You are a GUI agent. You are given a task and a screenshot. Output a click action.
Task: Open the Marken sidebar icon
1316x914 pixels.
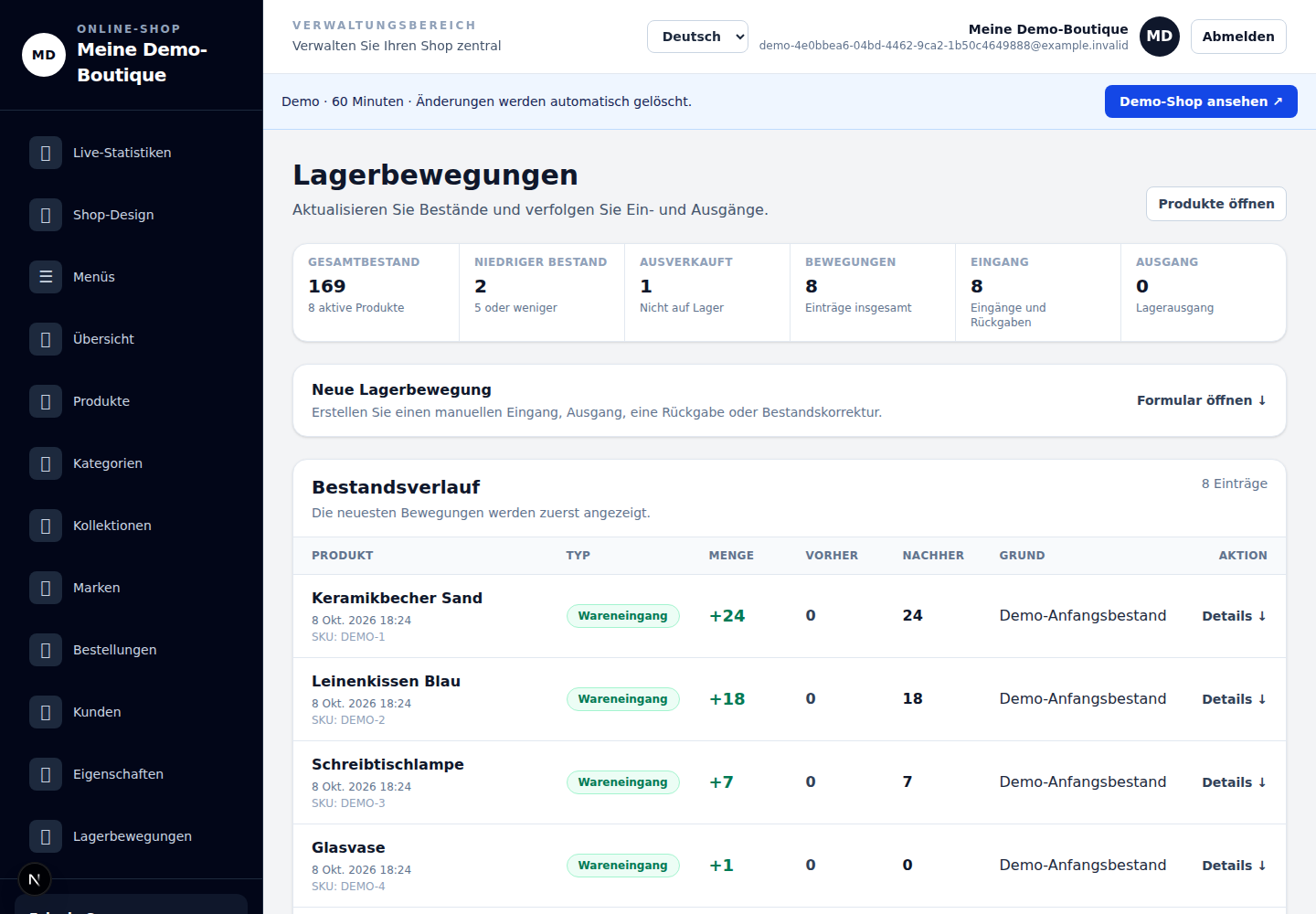tap(46, 588)
